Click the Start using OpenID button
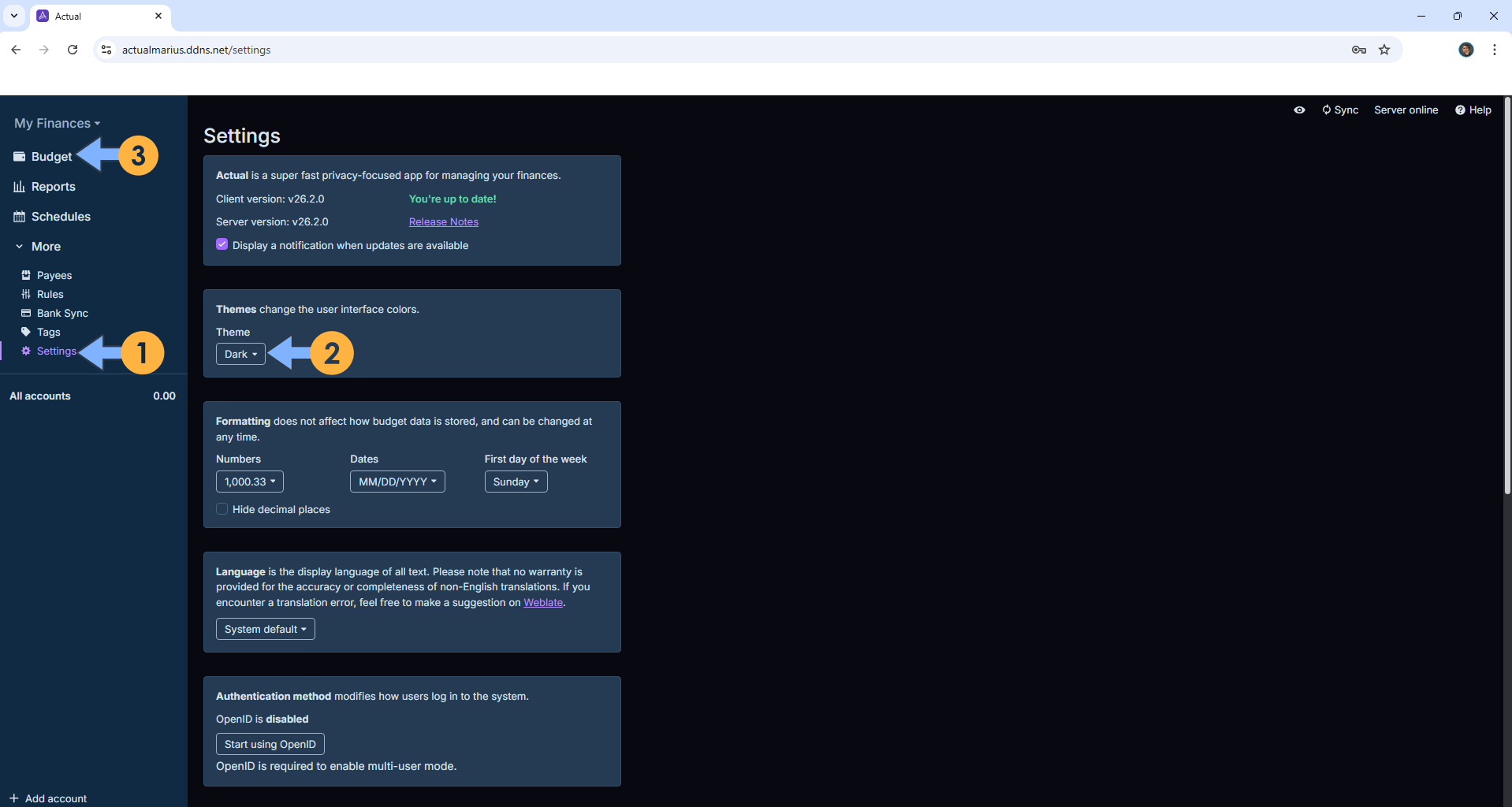The width and height of the screenshot is (1512, 807). [270, 744]
